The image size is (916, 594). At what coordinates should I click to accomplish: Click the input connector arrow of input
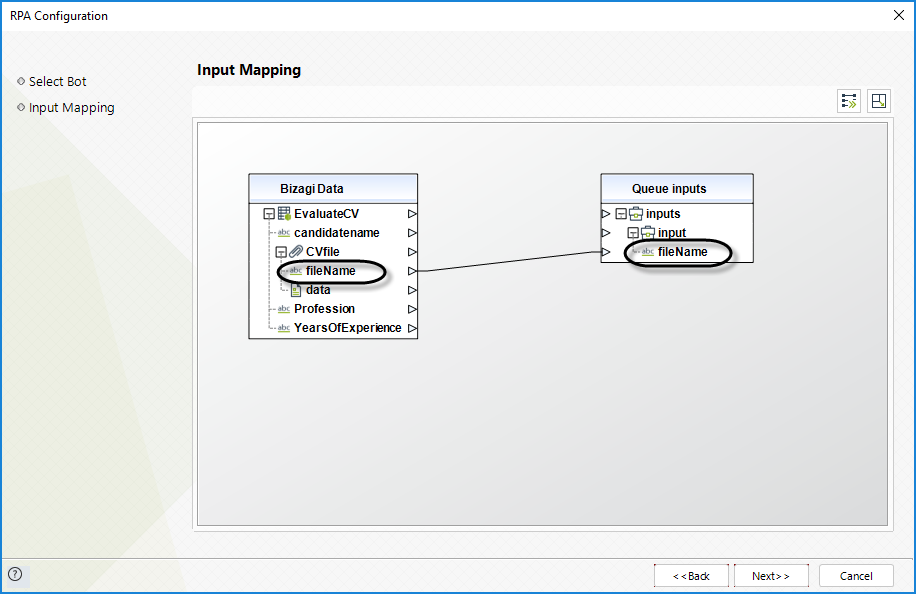pos(606,233)
